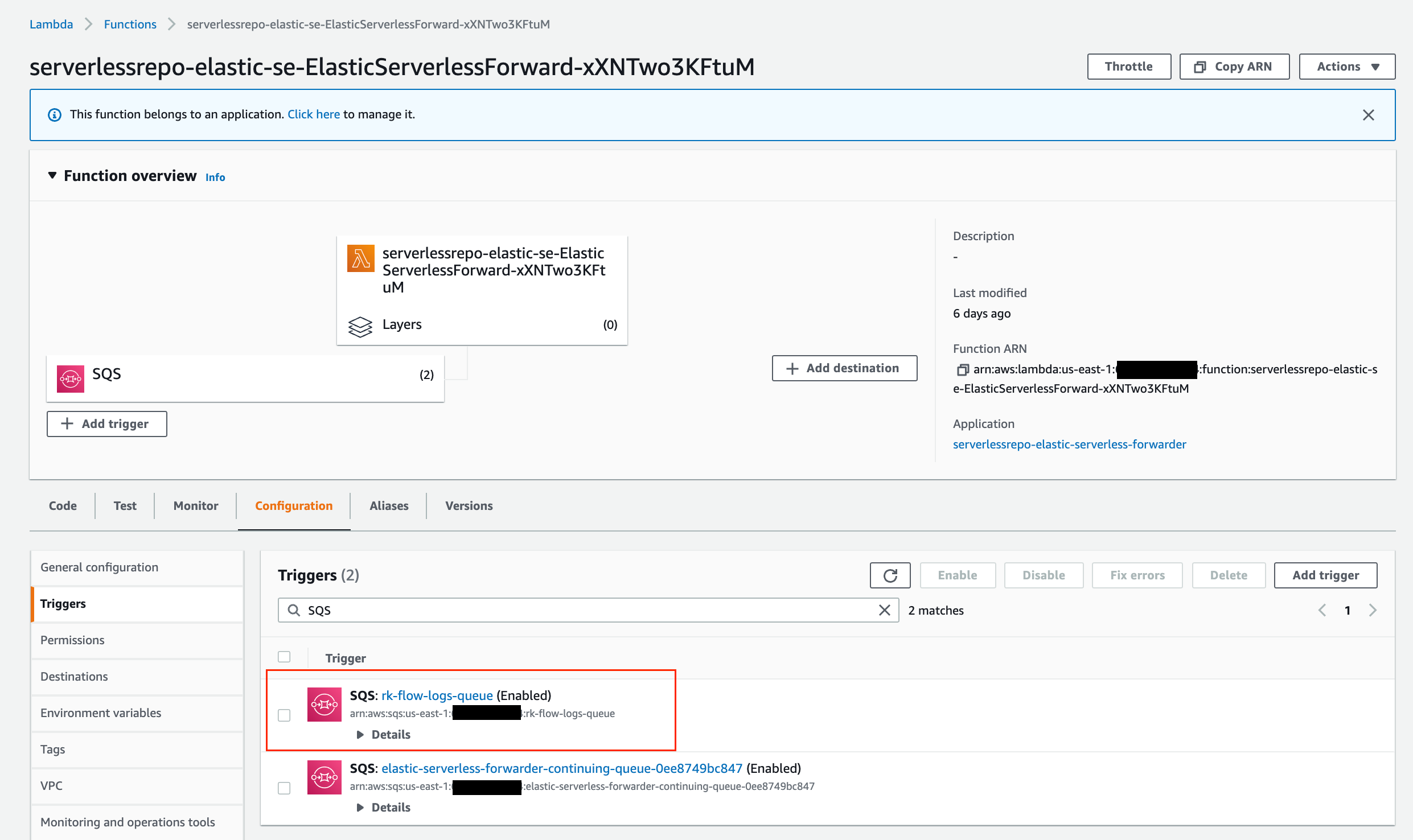Open the rk-flow-logs-queue link
Viewport: 1413px width, 840px height.
[x=437, y=695]
